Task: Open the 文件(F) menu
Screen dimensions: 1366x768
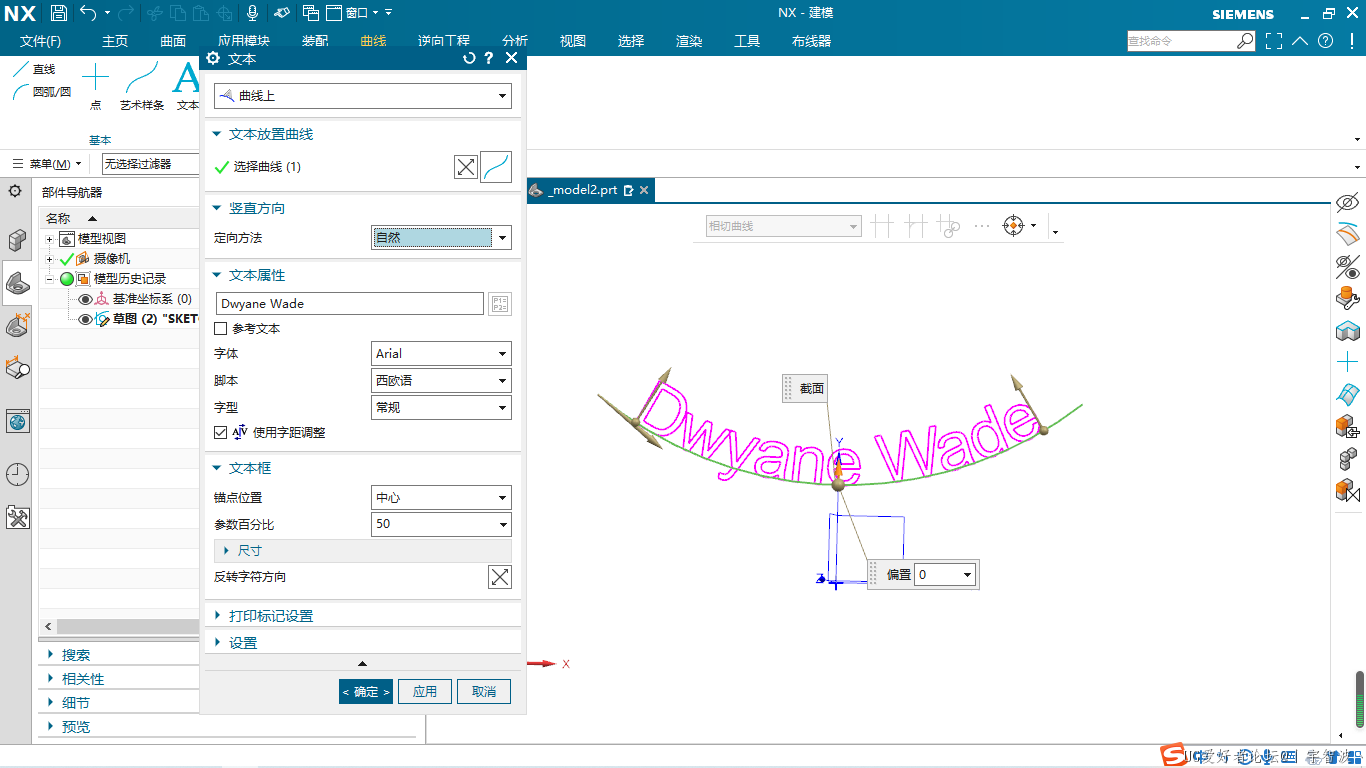Action: coord(41,41)
